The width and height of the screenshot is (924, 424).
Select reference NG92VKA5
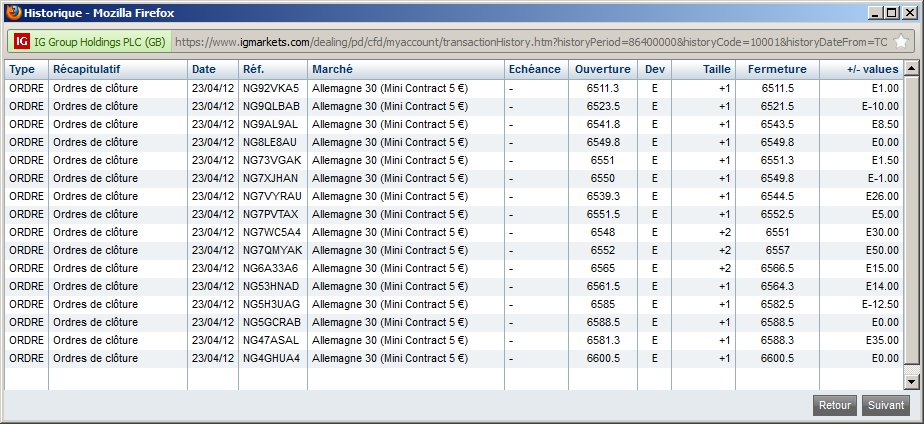pos(271,88)
